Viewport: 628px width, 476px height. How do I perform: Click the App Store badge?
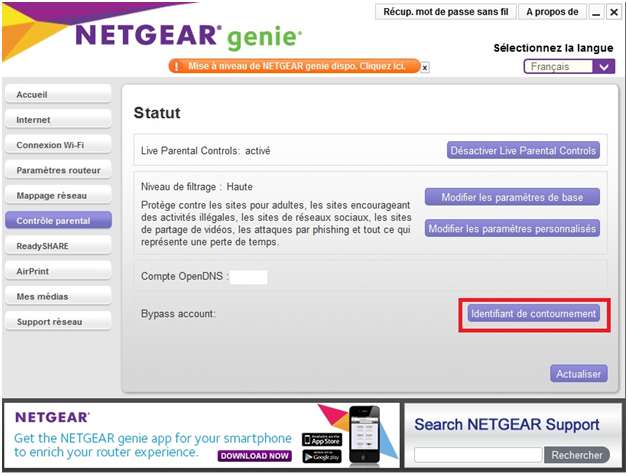coord(322,440)
